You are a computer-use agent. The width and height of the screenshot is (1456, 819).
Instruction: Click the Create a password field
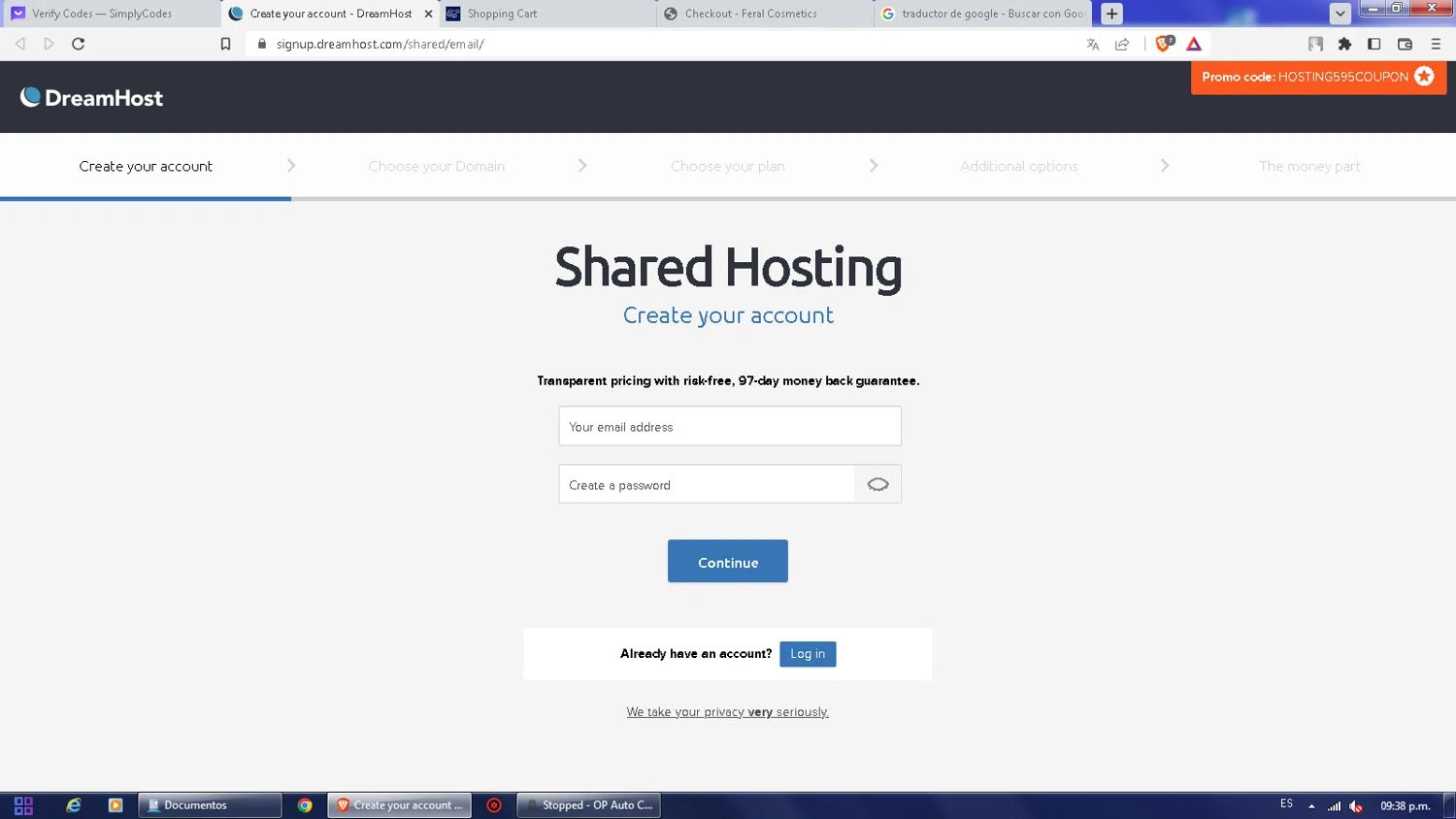[707, 484]
